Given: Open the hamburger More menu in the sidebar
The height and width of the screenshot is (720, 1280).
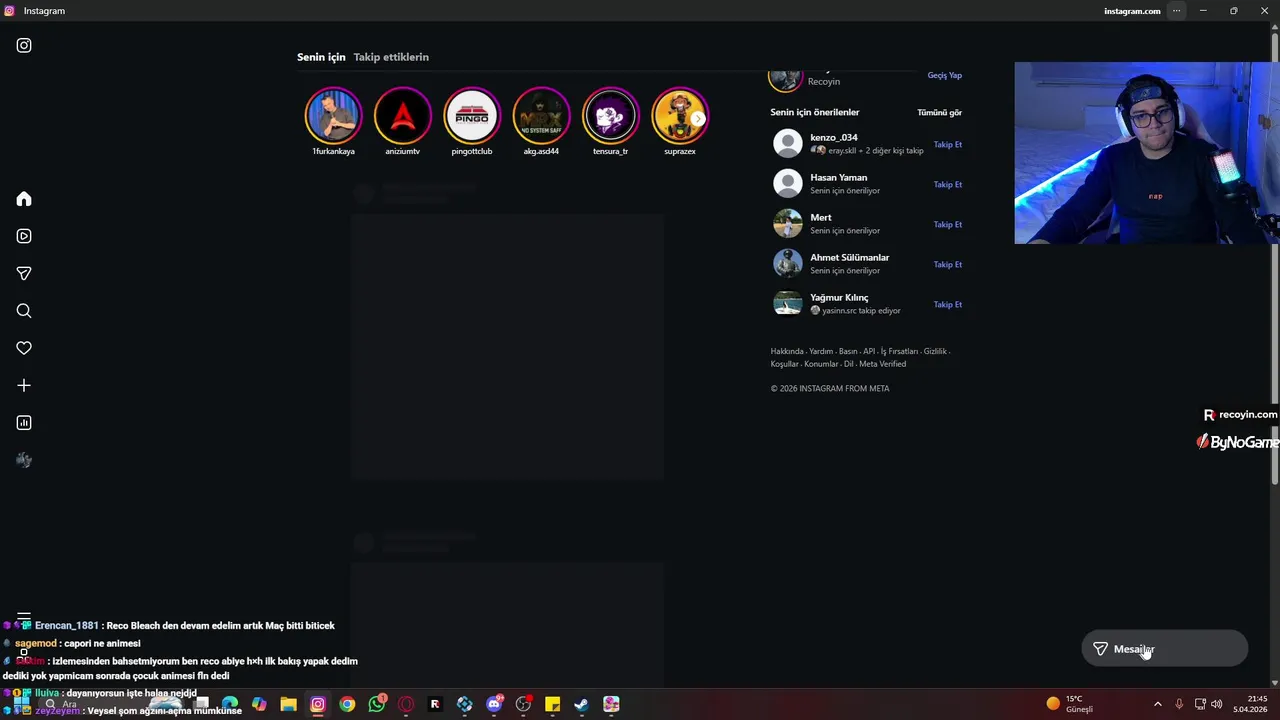Looking at the screenshot, I should coord(24,618).
